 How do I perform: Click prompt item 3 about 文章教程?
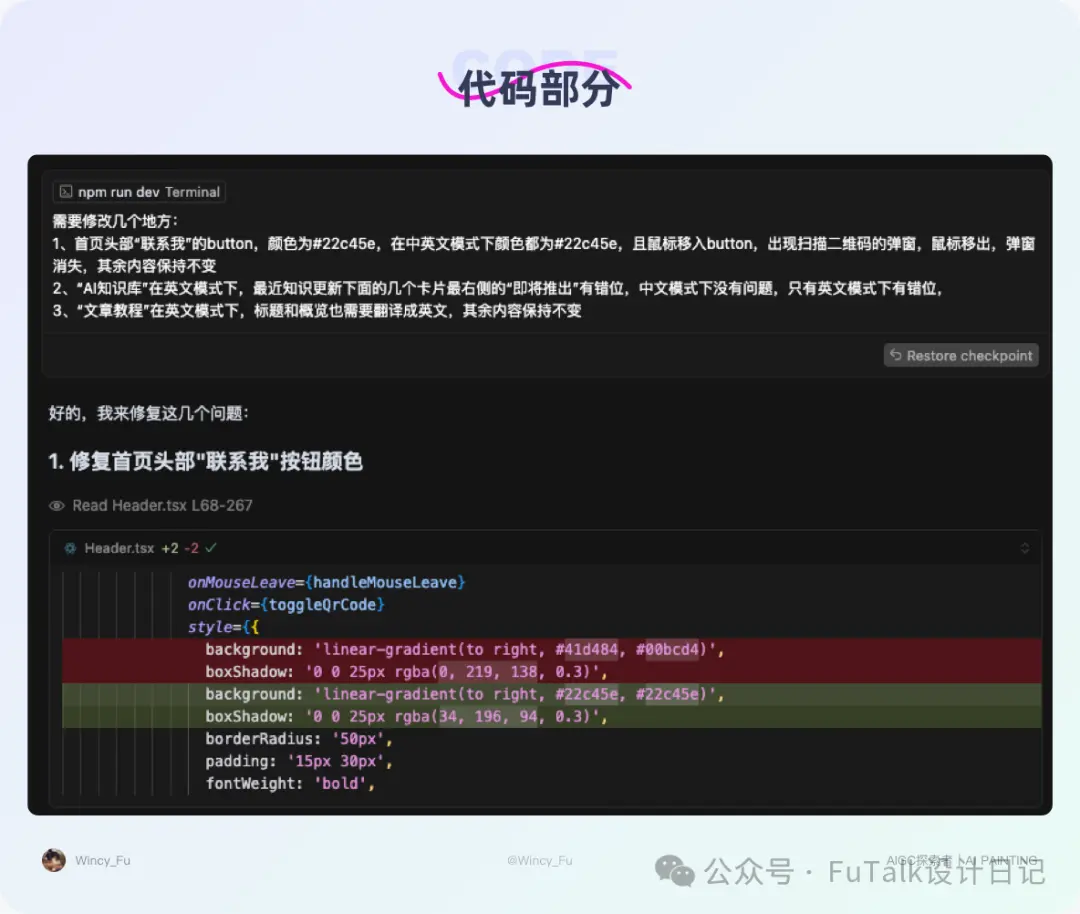(317, 311)
